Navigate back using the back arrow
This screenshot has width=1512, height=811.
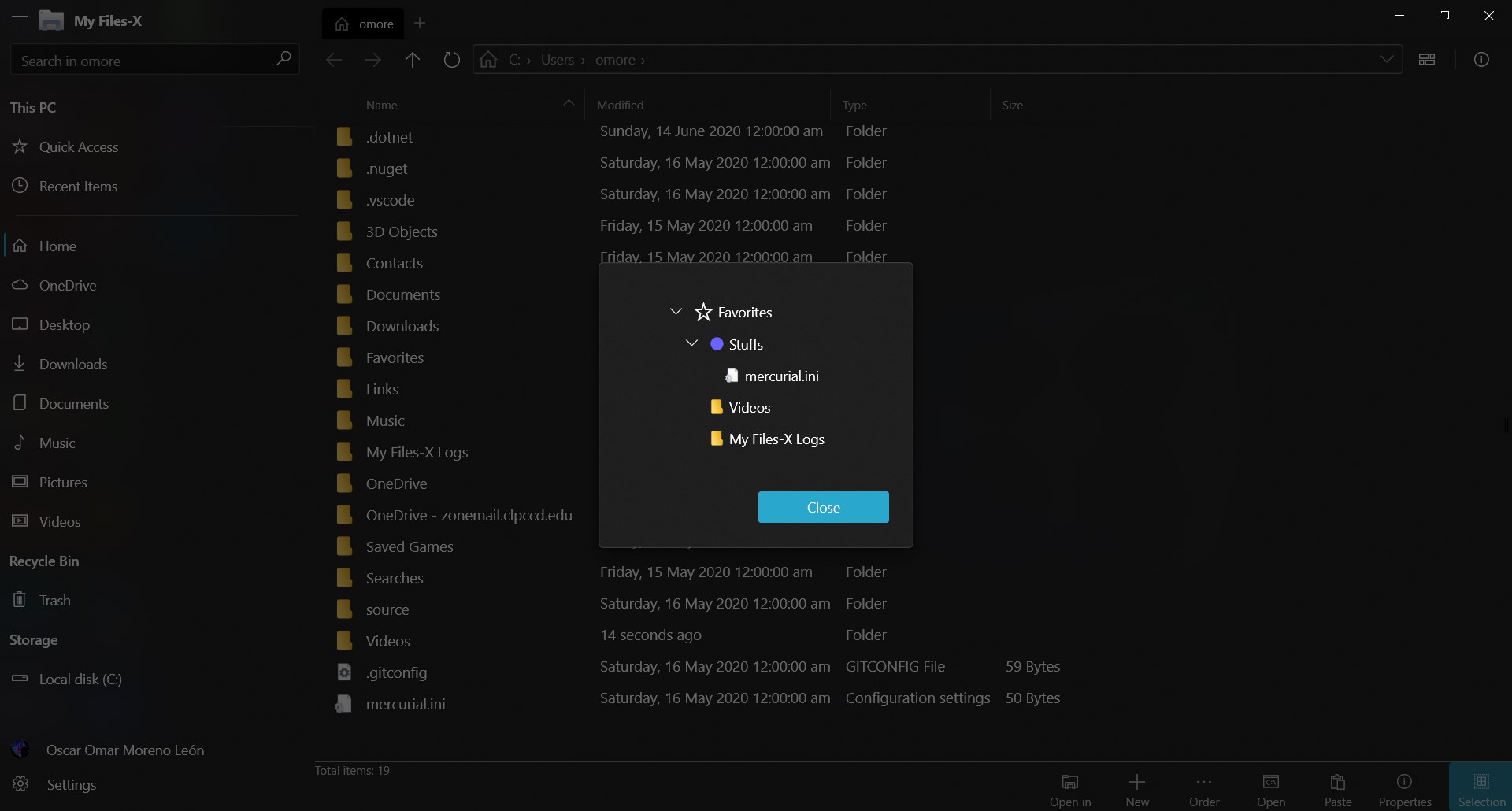(334, 60)
